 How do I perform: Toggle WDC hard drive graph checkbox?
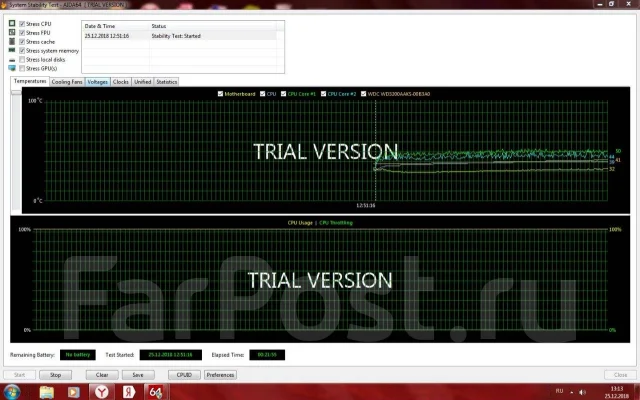pos(363,94)
